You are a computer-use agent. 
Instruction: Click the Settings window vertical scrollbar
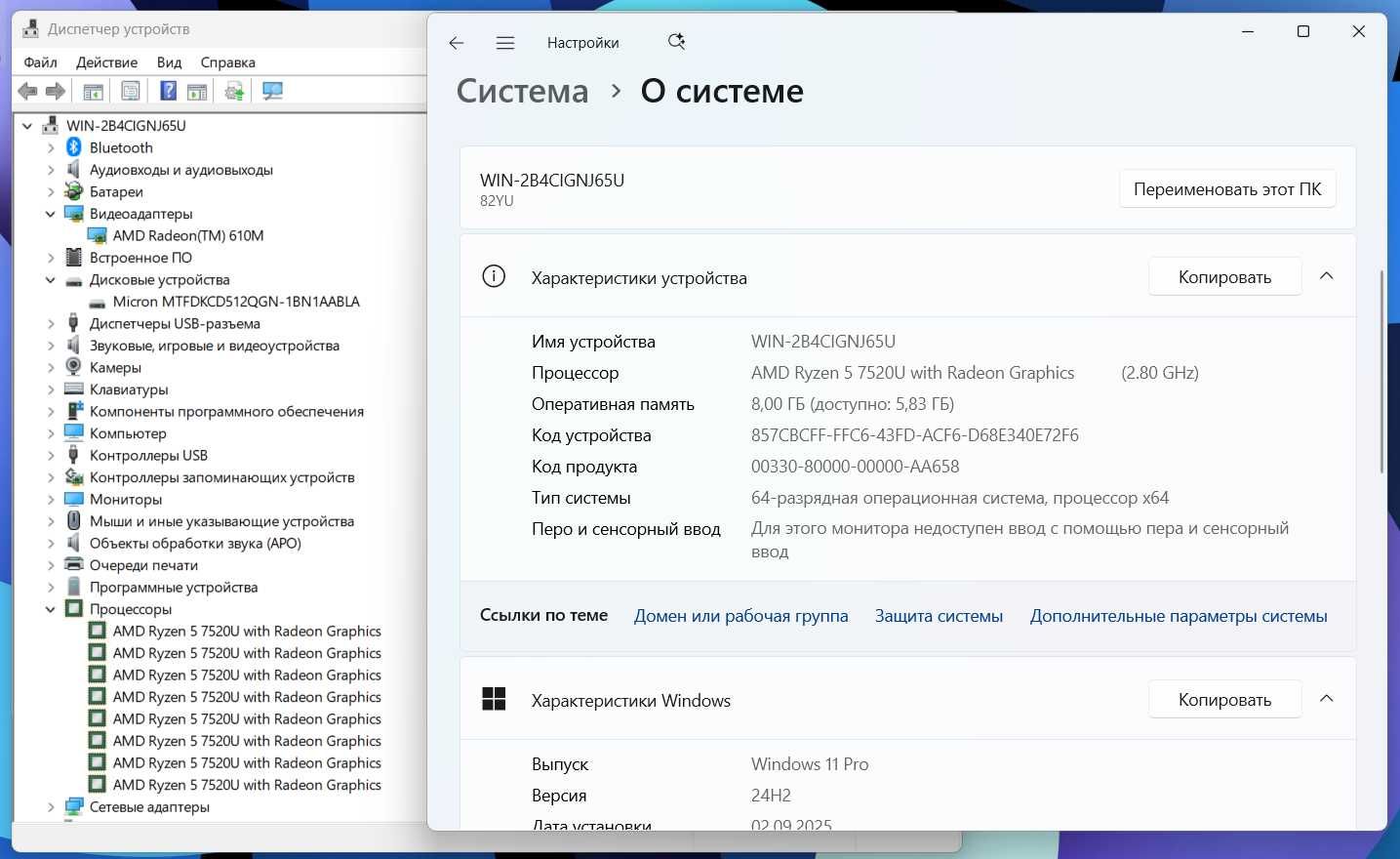click(1381, 371)
